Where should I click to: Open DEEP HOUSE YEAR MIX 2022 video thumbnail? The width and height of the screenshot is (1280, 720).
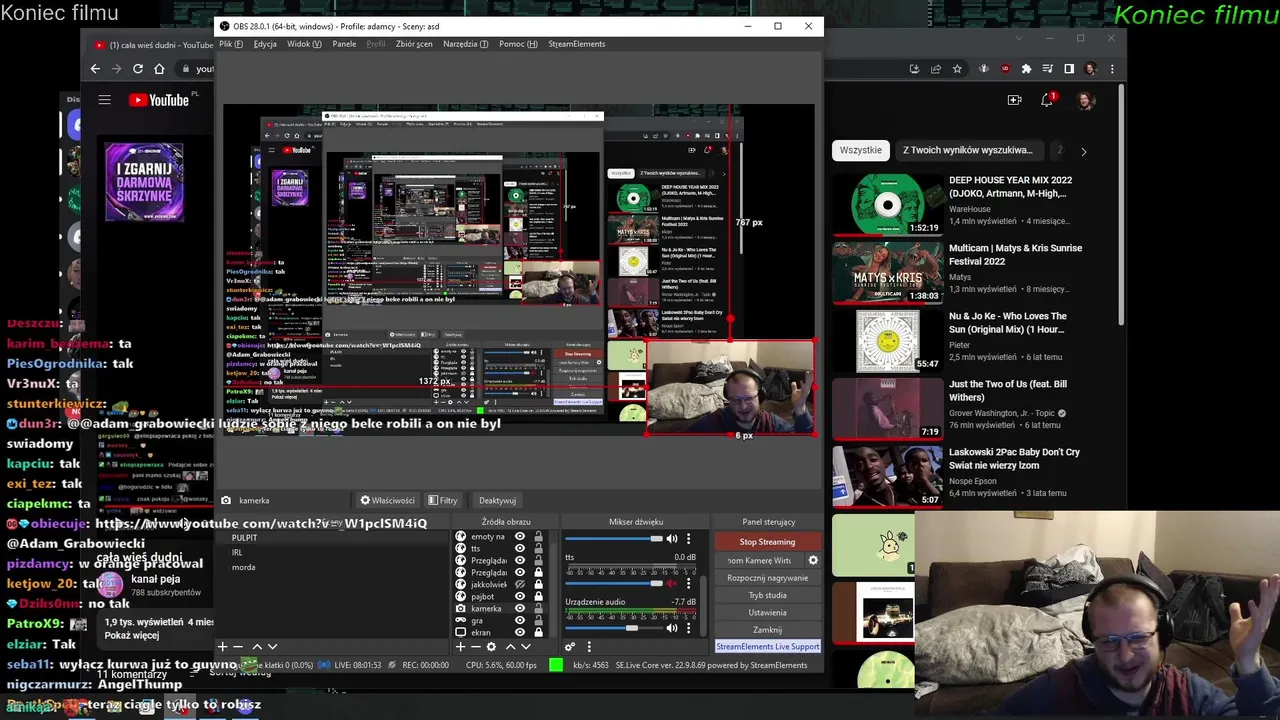pos(888,204)
